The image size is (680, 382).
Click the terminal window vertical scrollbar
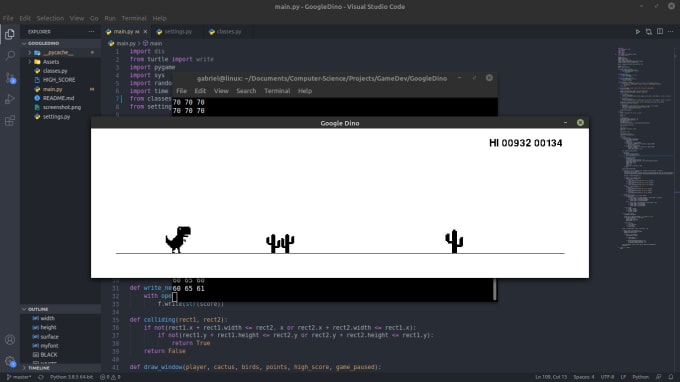click(x=494, y=289)
